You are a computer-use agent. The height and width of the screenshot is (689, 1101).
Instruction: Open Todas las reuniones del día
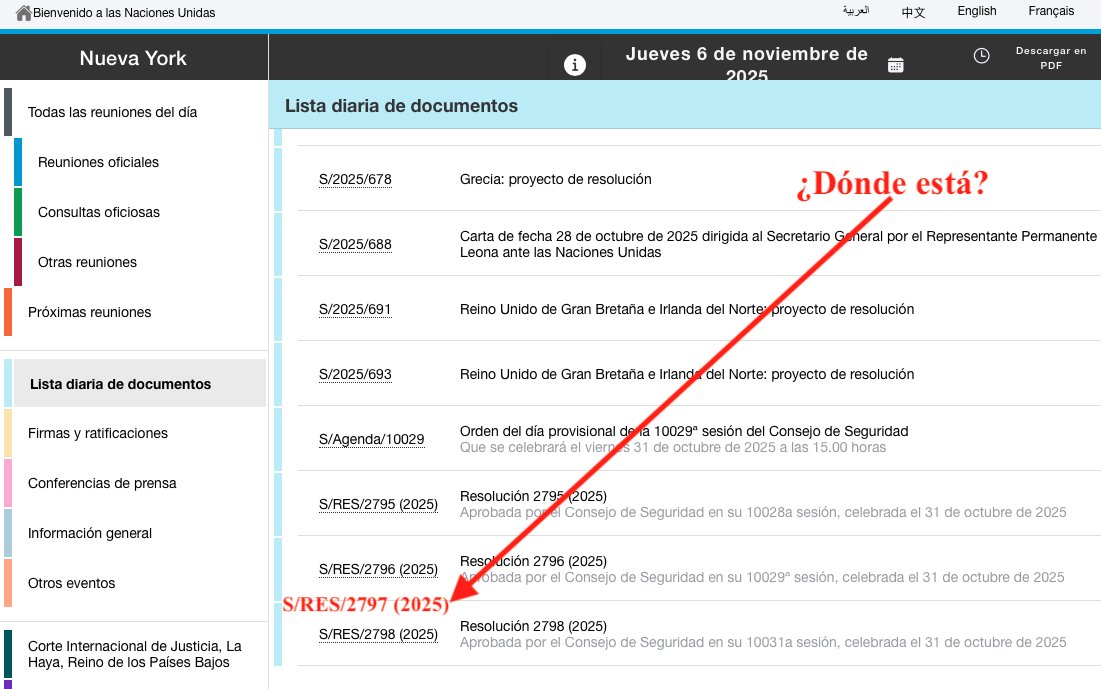112,112
